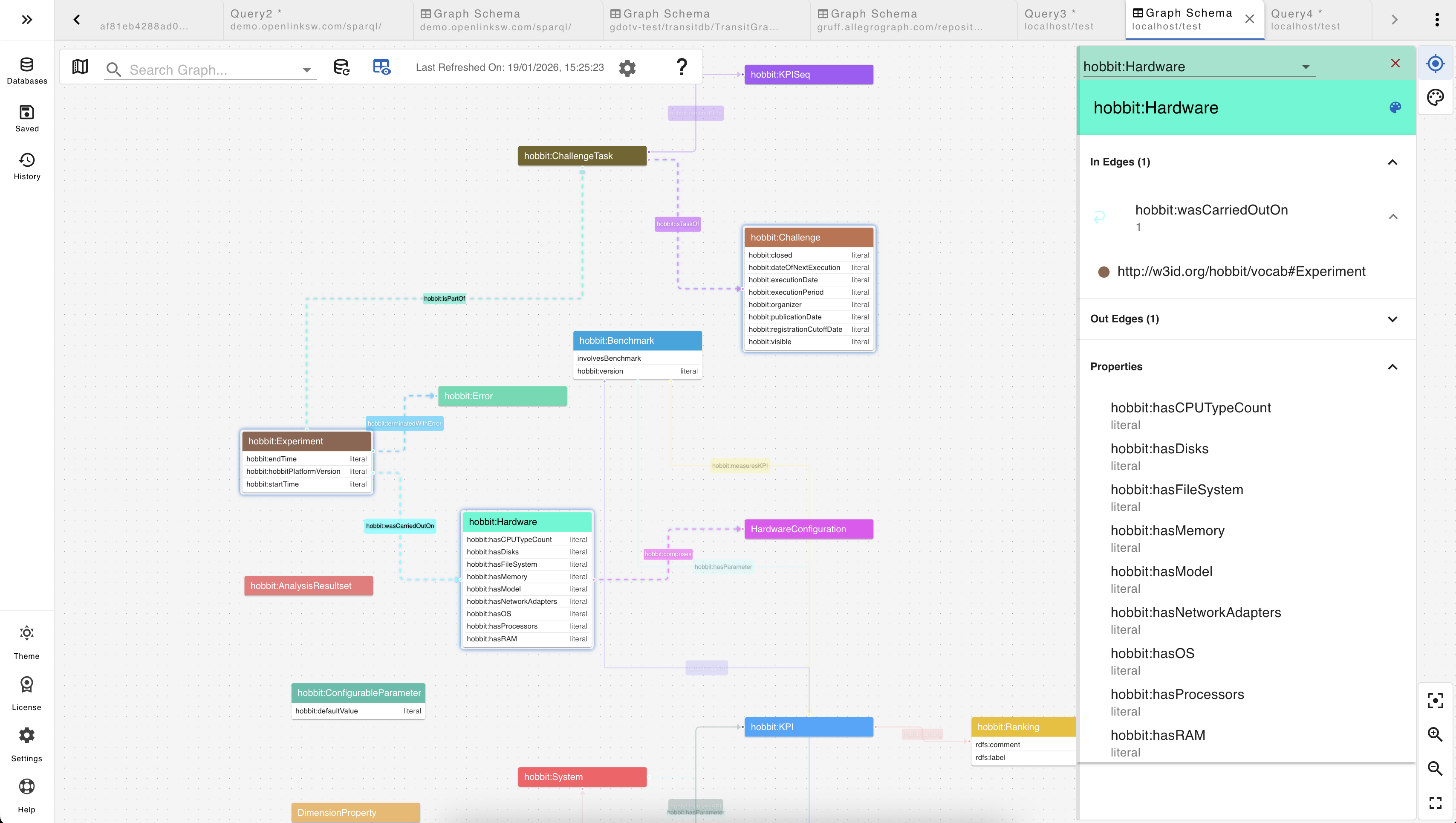Open the History panel in the sidebar

point(26,165)
